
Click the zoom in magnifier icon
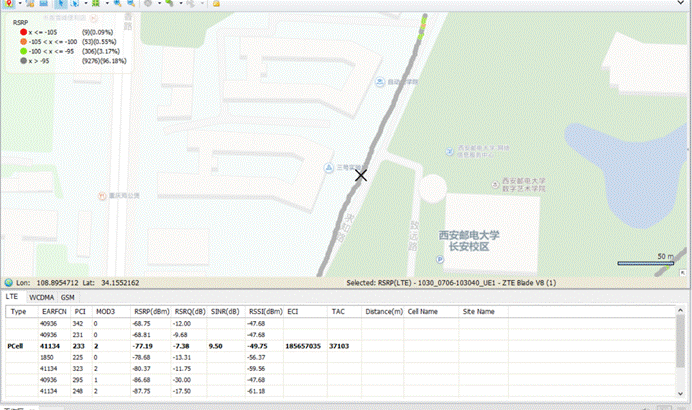click(x=117, y=4)
